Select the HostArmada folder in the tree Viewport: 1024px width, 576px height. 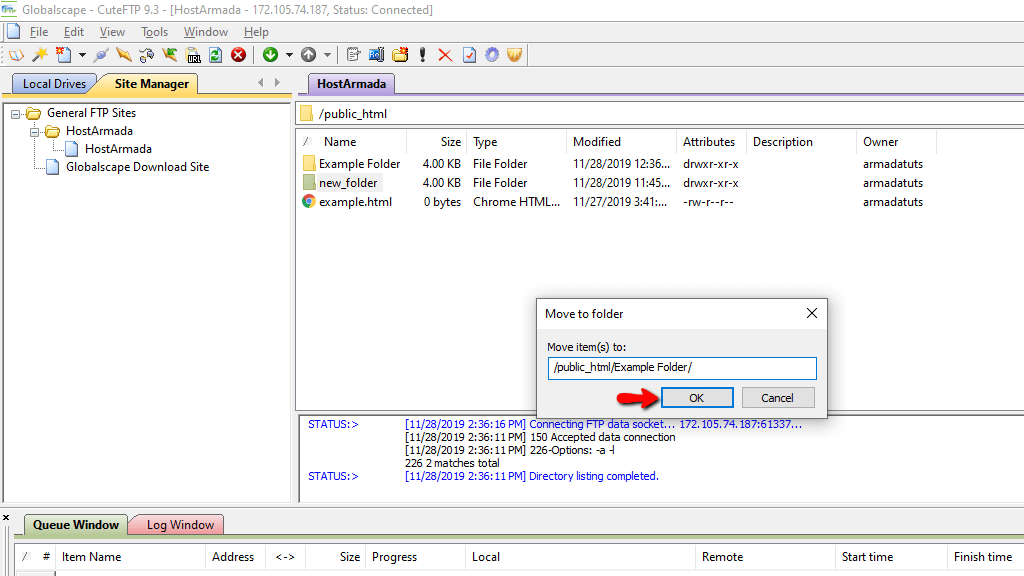(x=99, y=131)
